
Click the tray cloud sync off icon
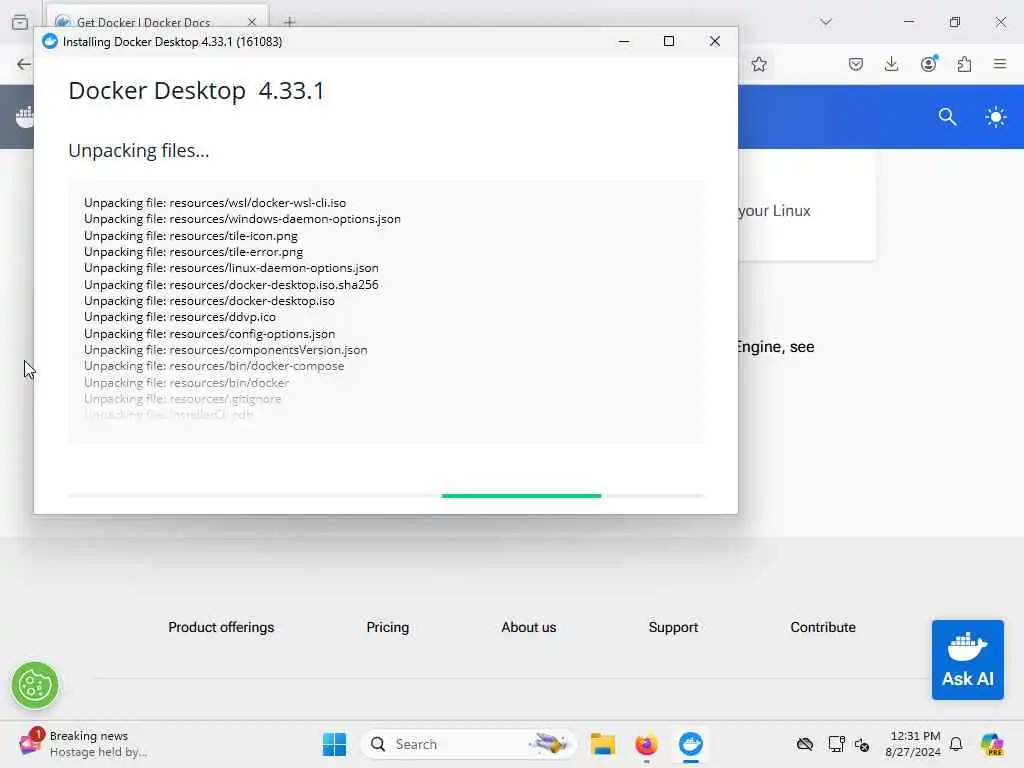(x=805, y=744)
